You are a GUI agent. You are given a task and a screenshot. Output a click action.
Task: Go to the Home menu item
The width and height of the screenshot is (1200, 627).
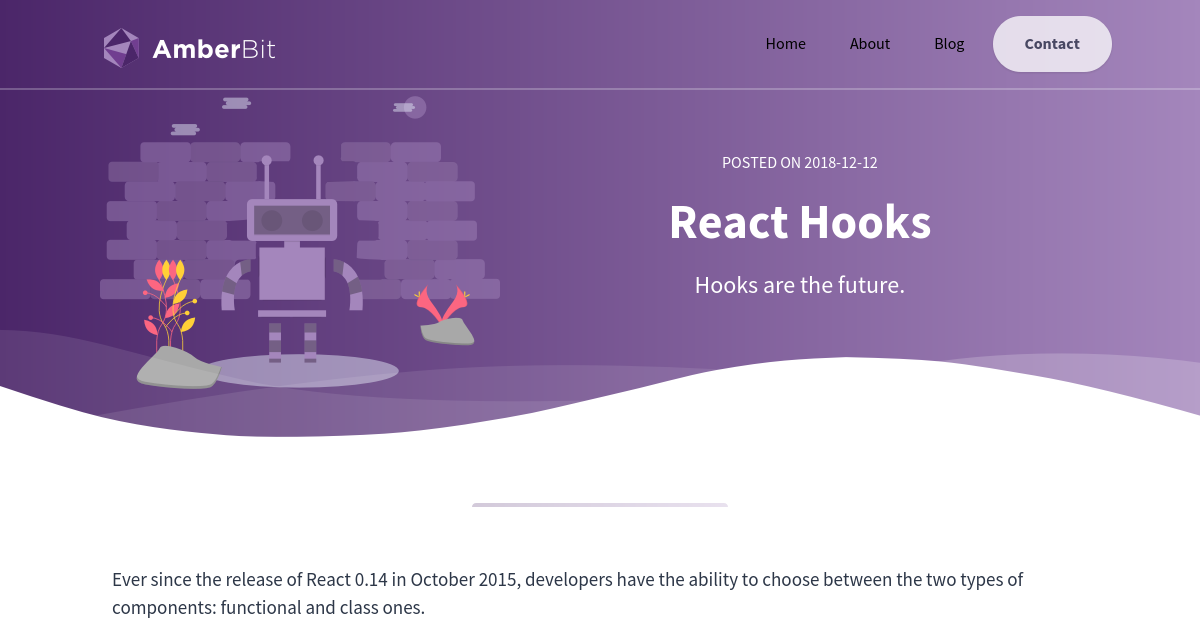click(x=786, y=44)
